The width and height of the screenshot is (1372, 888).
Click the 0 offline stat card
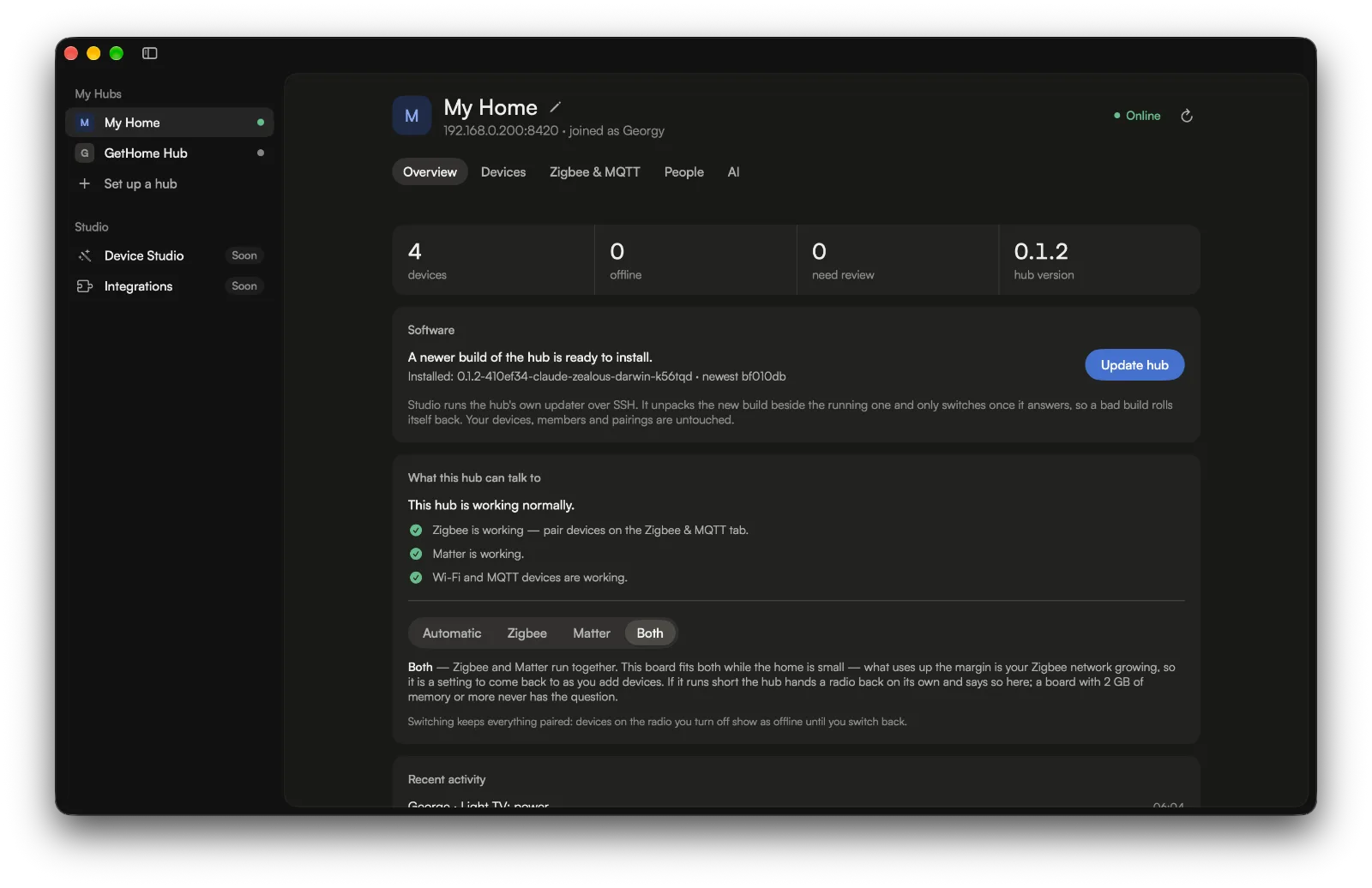click(x=695, y=260)
